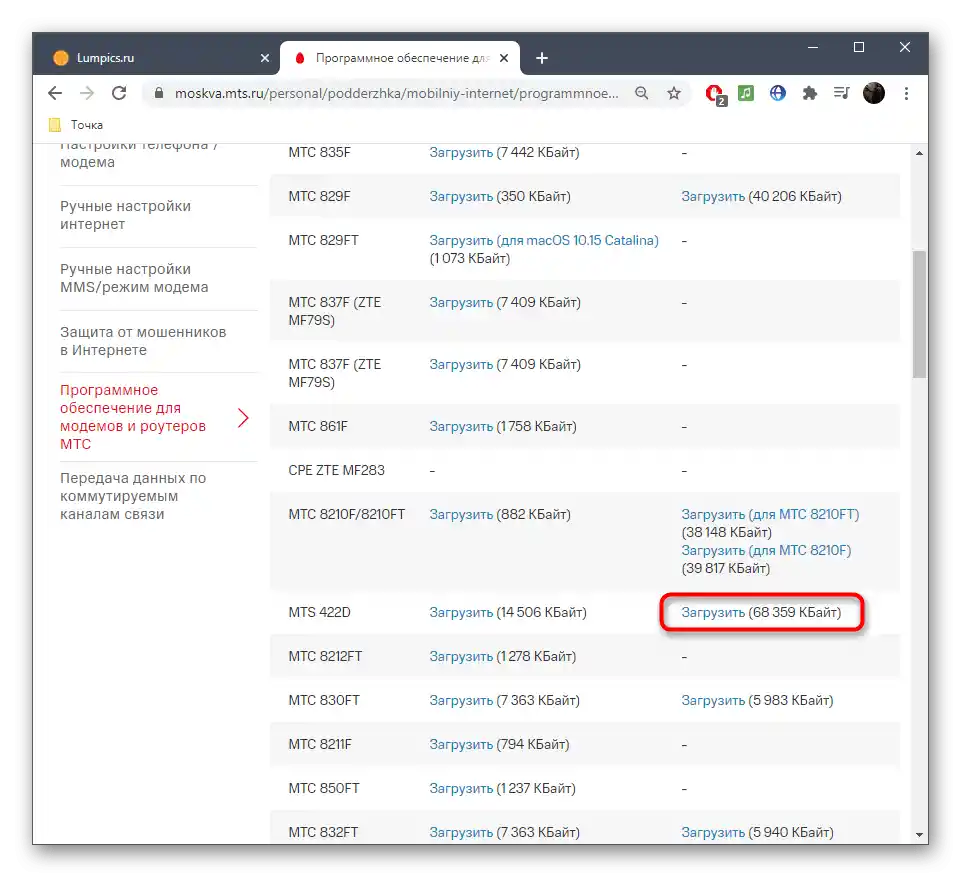Viewport: 961px width, 877px height.
Task: Download MTS 422D file of 14 506 КБайт
Action: (461, 612)
